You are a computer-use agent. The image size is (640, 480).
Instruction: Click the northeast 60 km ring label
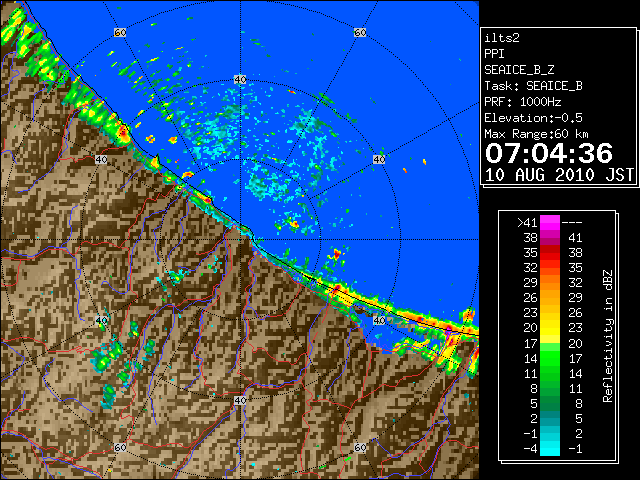360,32
